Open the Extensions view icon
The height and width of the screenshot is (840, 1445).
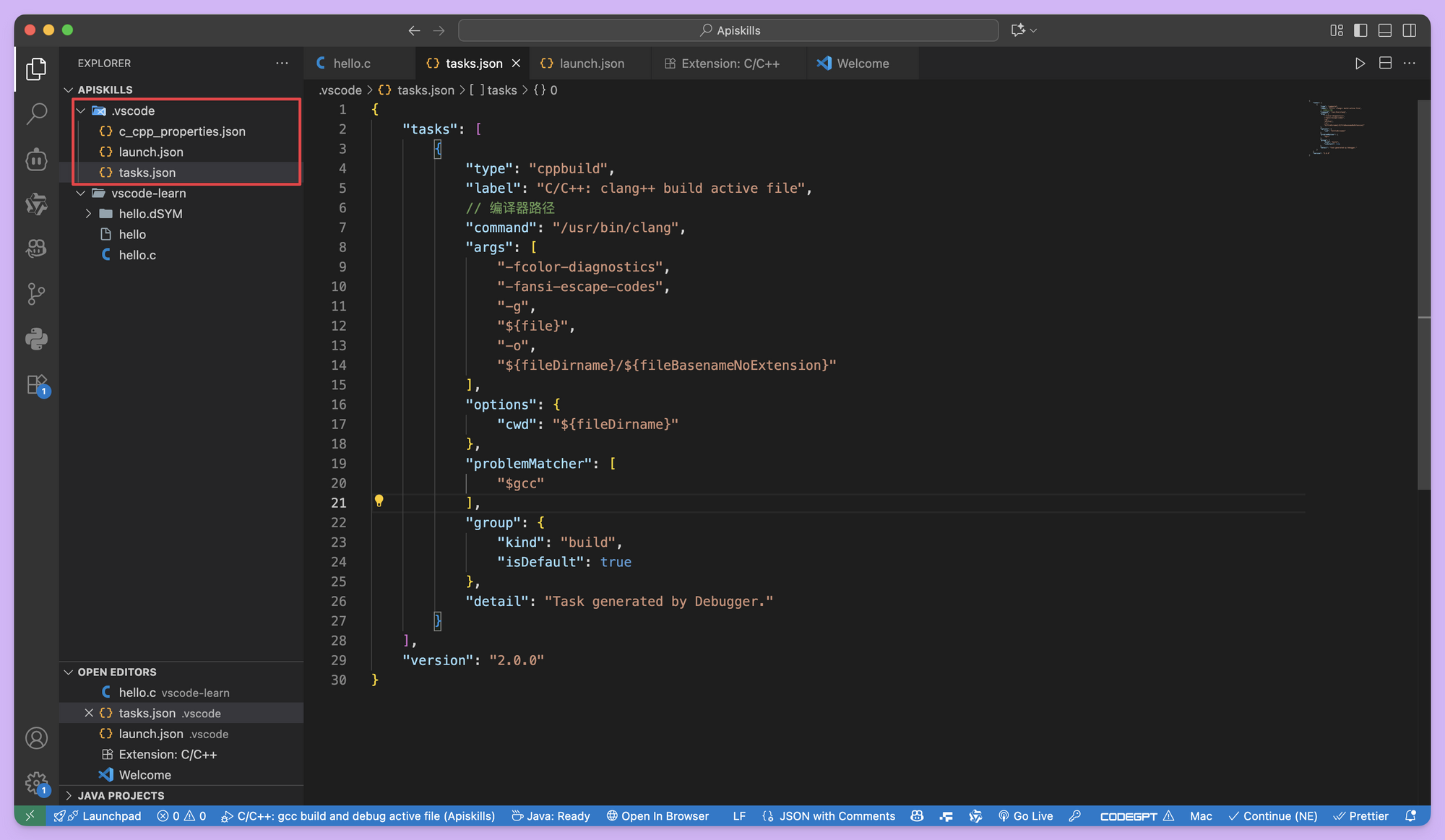point(36,384)
